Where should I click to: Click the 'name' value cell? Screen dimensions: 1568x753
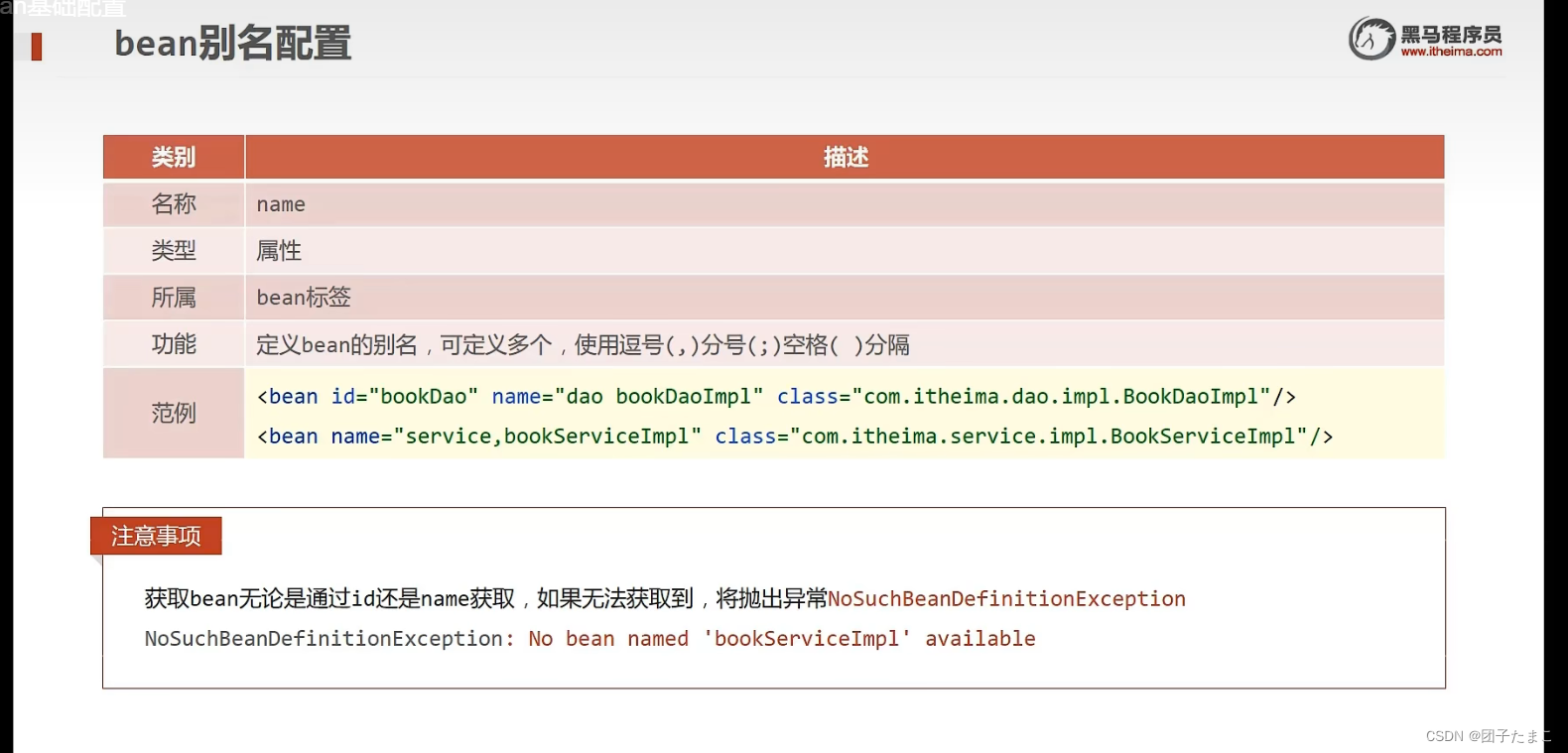(x=846, y=203)
